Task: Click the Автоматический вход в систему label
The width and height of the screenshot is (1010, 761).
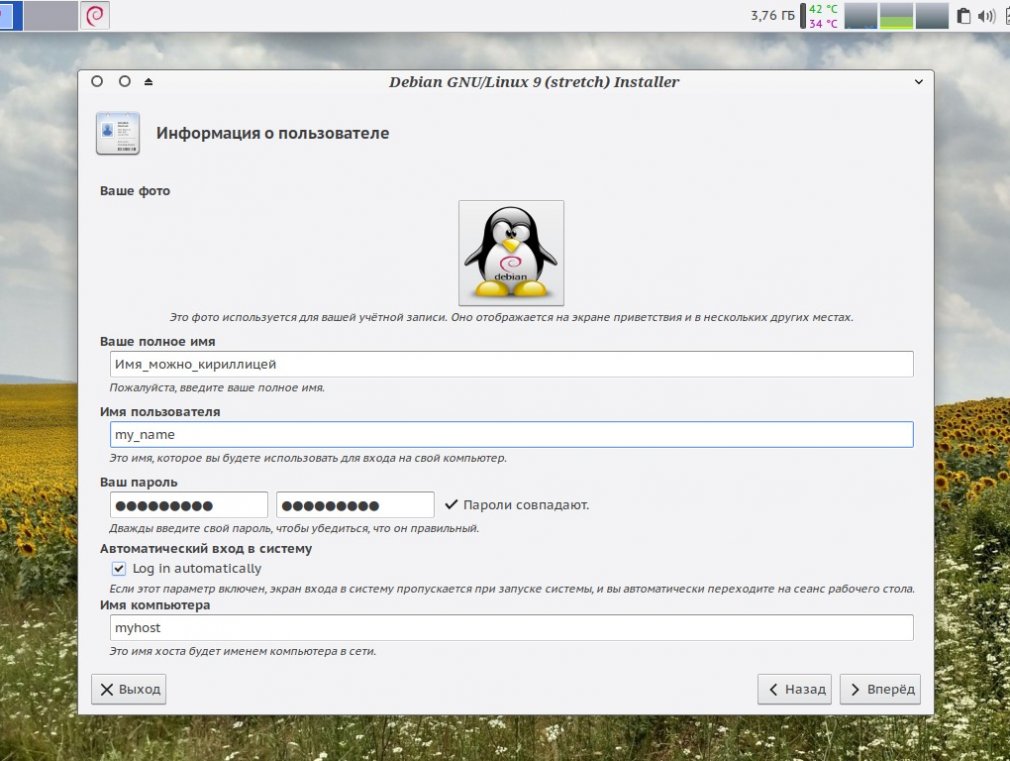Action: coord(205,549)
